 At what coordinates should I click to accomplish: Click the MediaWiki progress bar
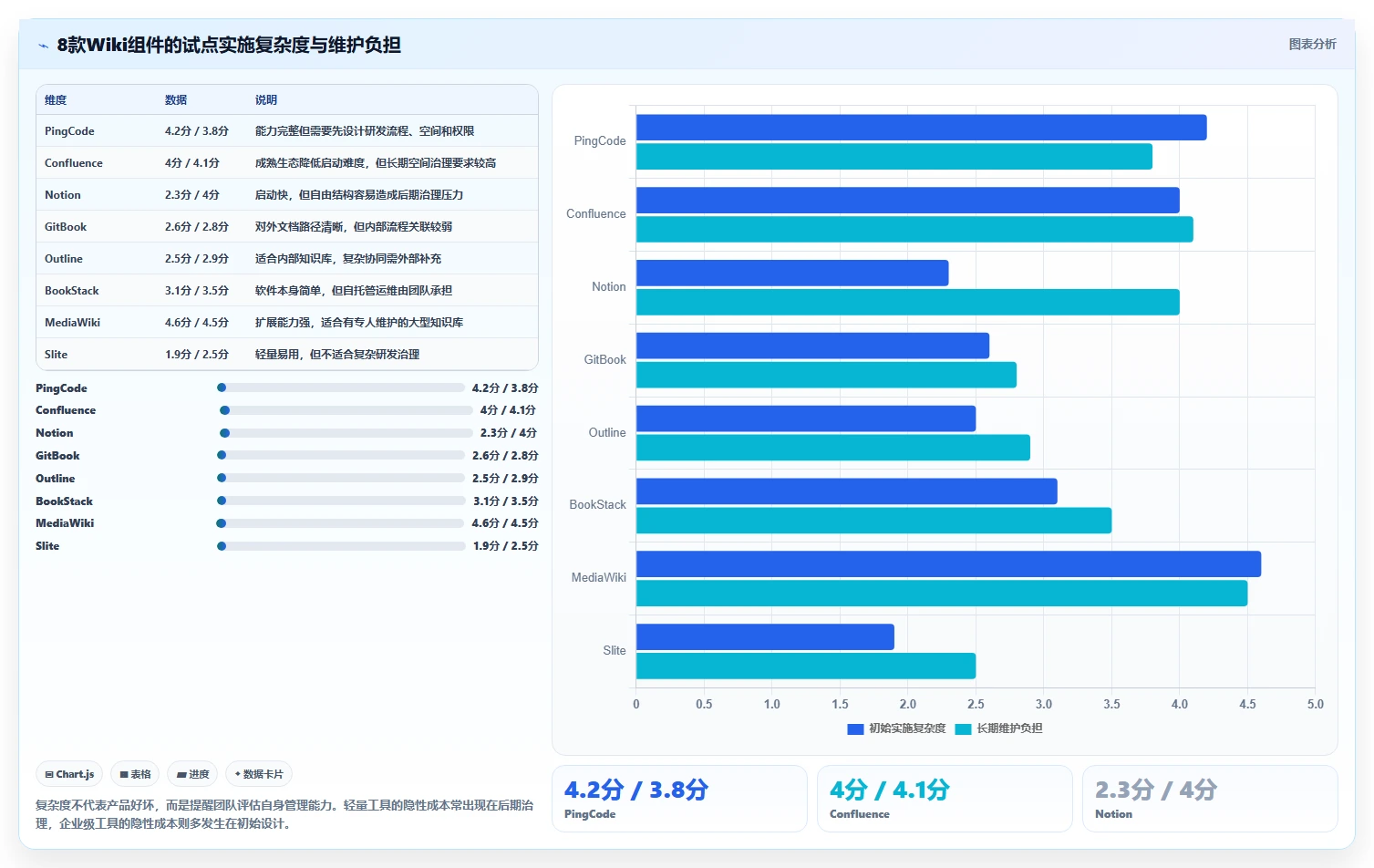pyautogui.click(x=340, y=523)
